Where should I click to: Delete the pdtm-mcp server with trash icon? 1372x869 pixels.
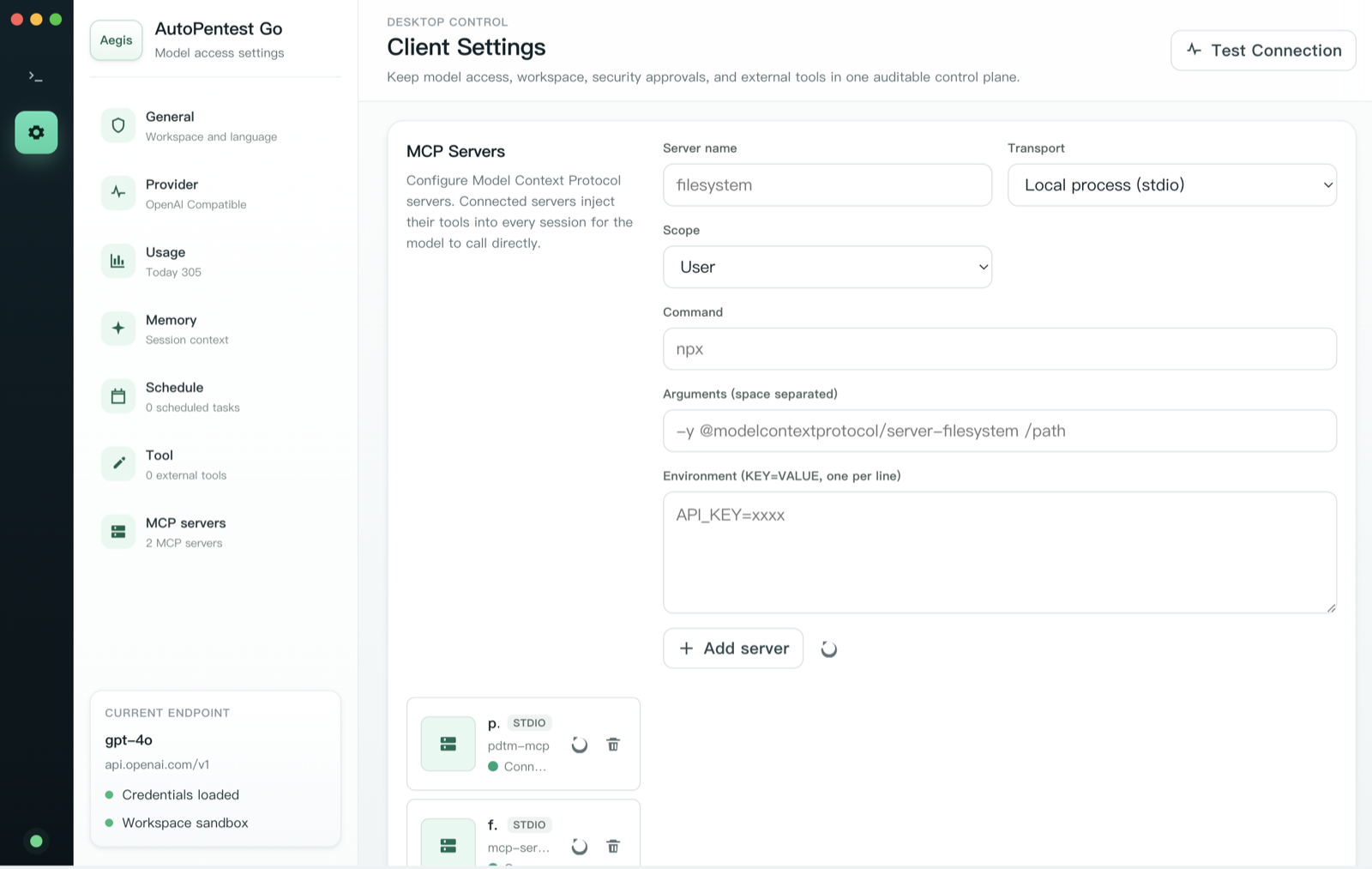pos(613,745)
